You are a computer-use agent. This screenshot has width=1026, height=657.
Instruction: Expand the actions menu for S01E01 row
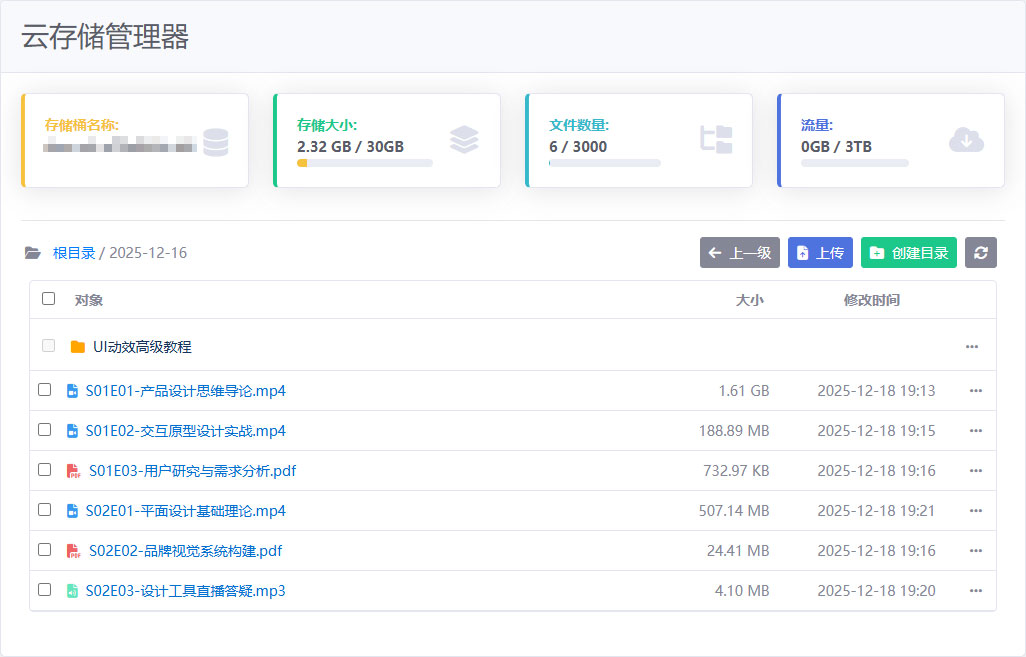975,391
